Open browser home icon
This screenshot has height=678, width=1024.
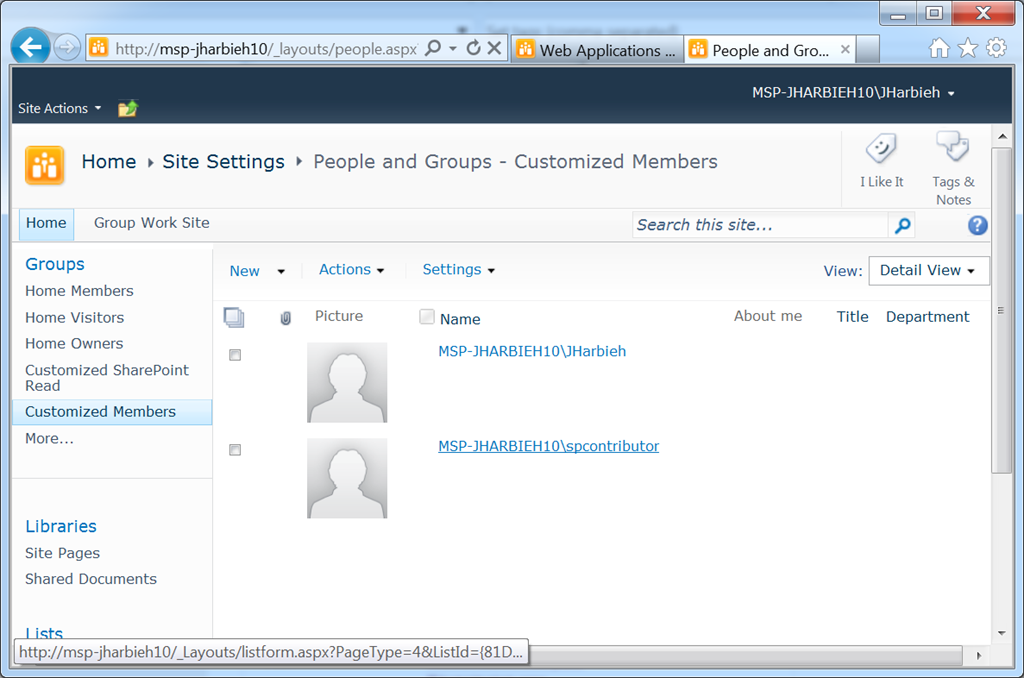click(939, 48)
